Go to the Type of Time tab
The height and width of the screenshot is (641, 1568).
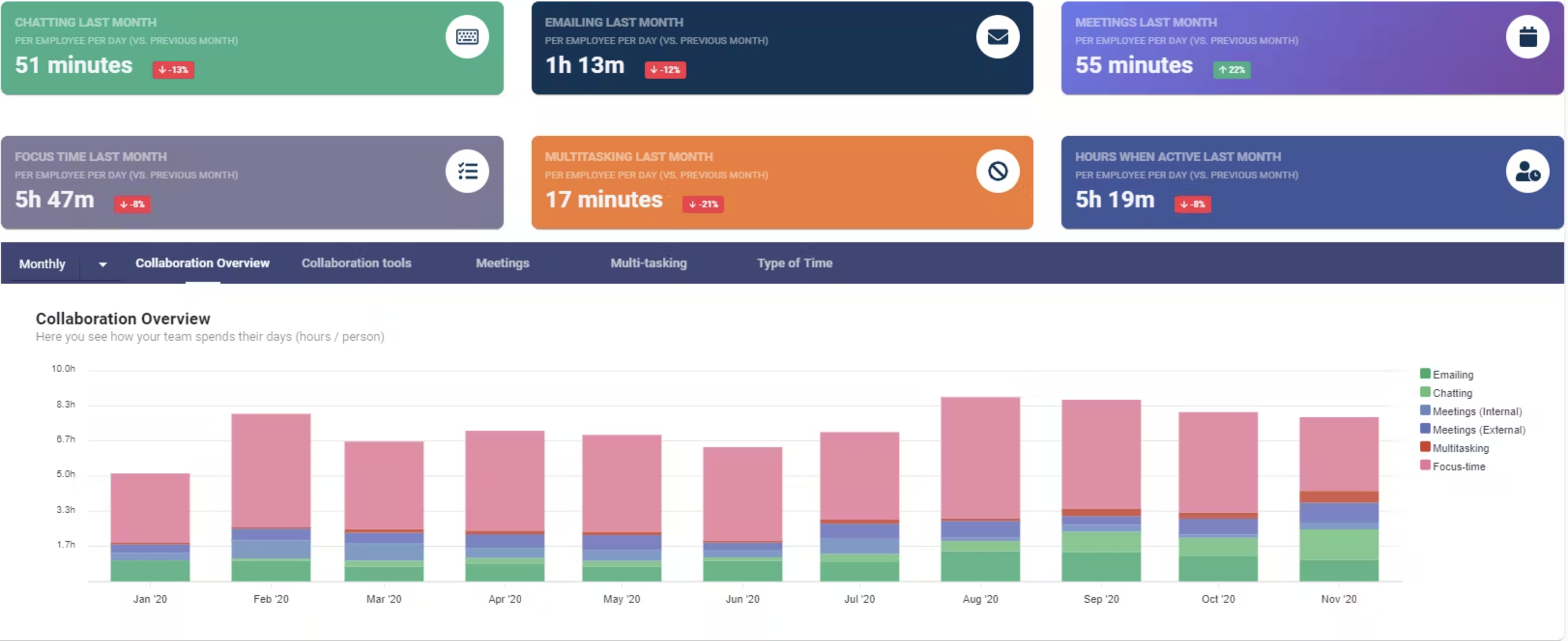[794, 263]
